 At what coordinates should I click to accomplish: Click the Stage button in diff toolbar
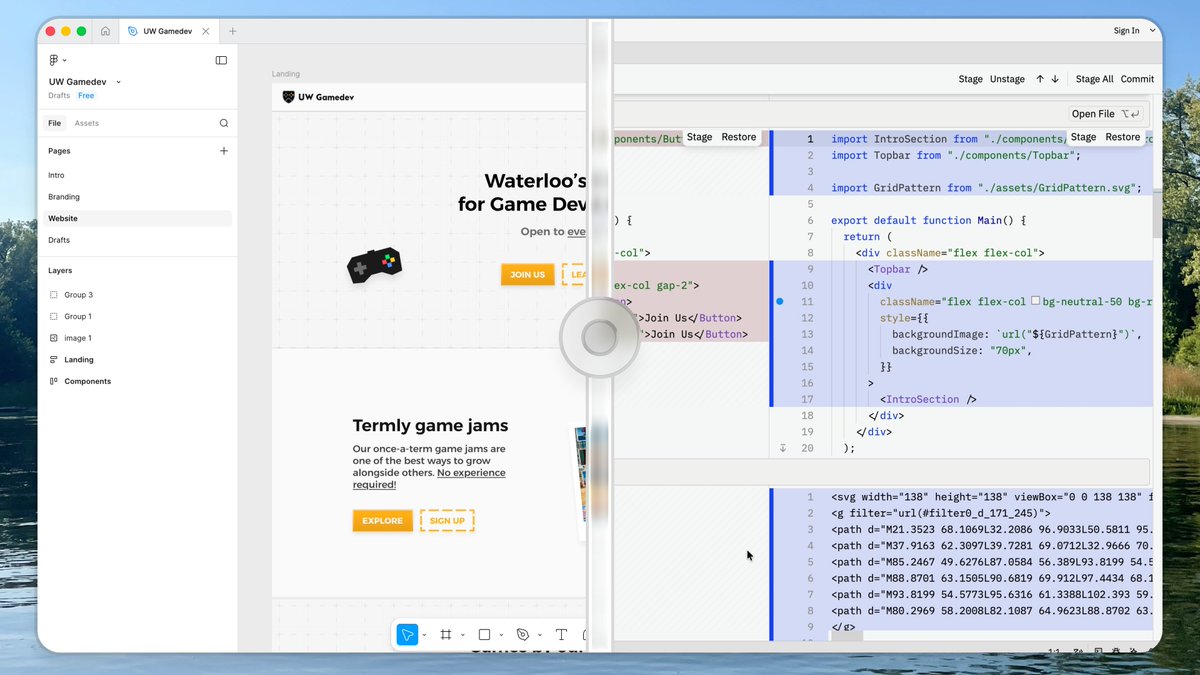click(x=970, y=79)
